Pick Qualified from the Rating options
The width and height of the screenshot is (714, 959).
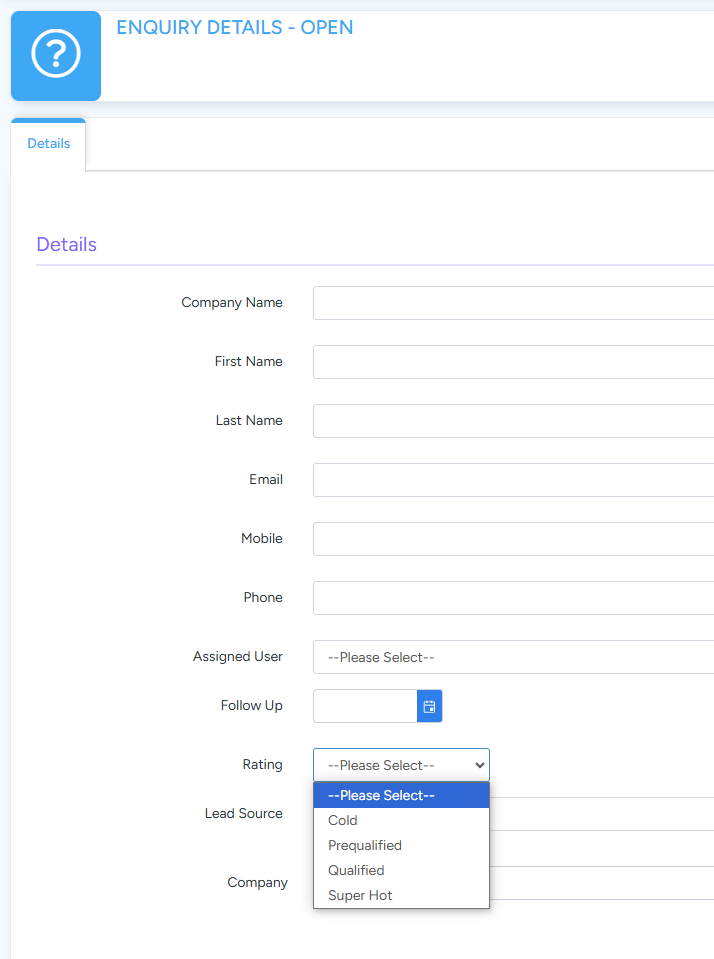401,871
